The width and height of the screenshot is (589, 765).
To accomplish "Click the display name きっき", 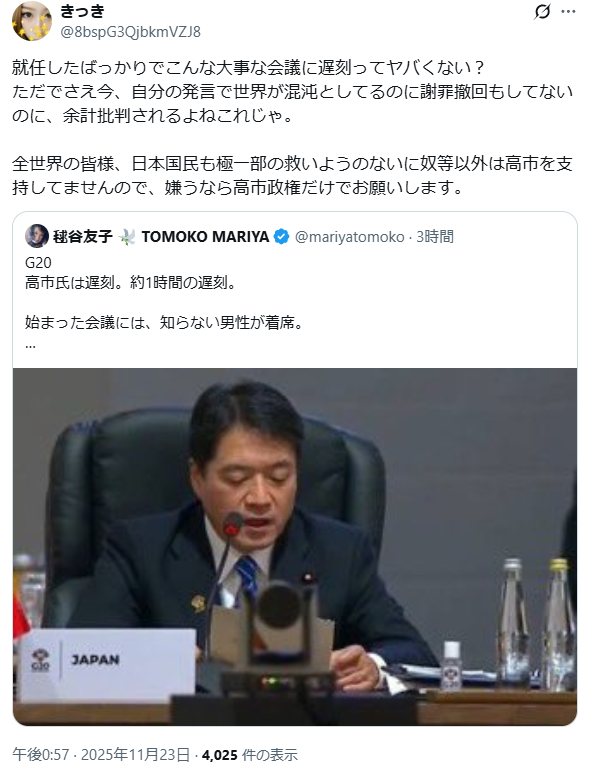I will [82, 11].
